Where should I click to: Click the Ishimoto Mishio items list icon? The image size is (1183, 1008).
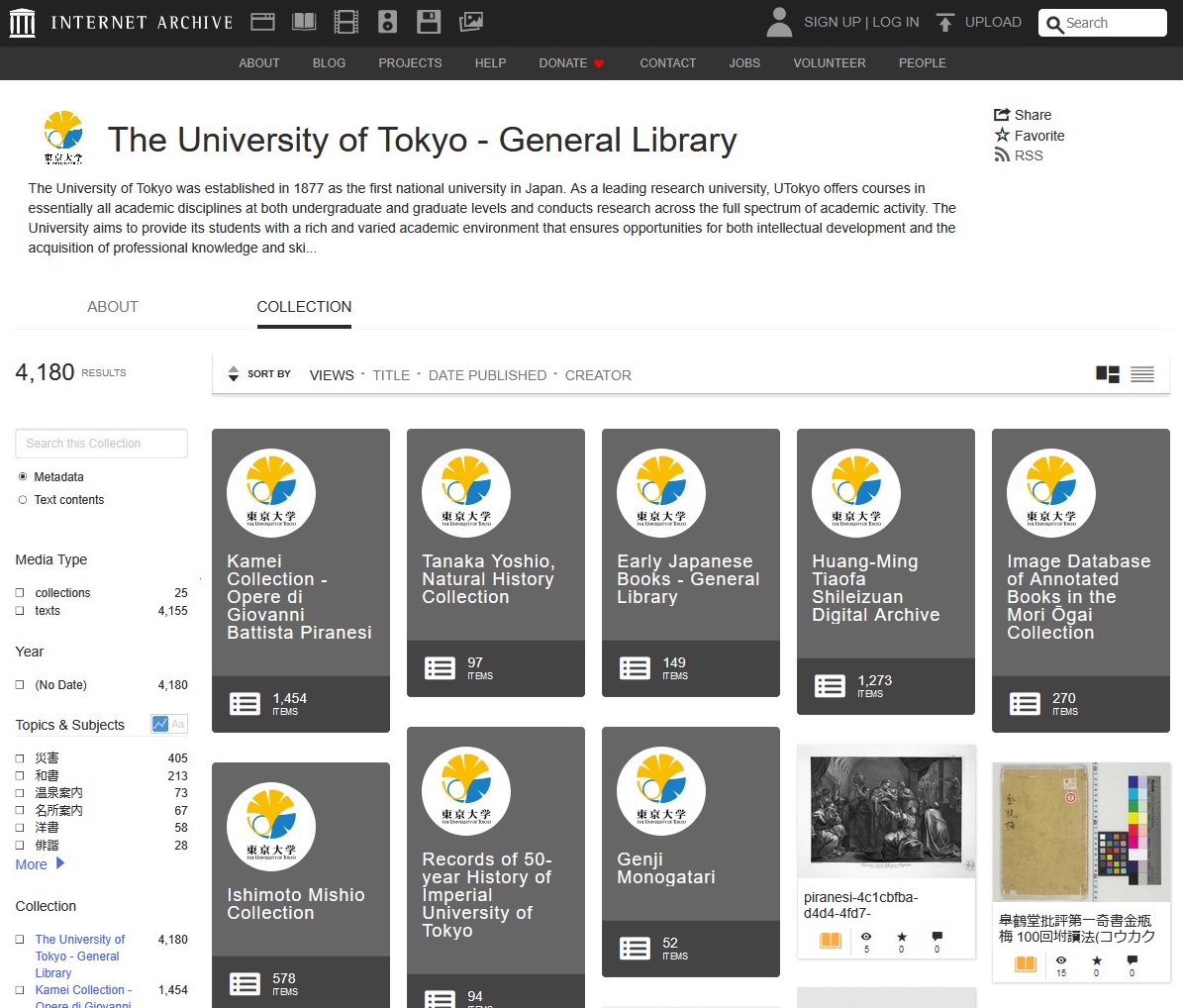[x=245, y=984]
